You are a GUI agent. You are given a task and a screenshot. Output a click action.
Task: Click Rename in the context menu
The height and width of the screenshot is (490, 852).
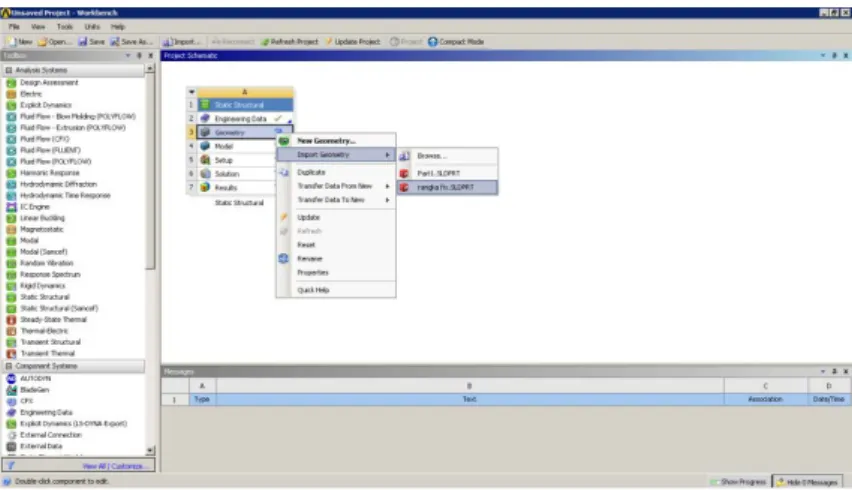tap(336, 259)
